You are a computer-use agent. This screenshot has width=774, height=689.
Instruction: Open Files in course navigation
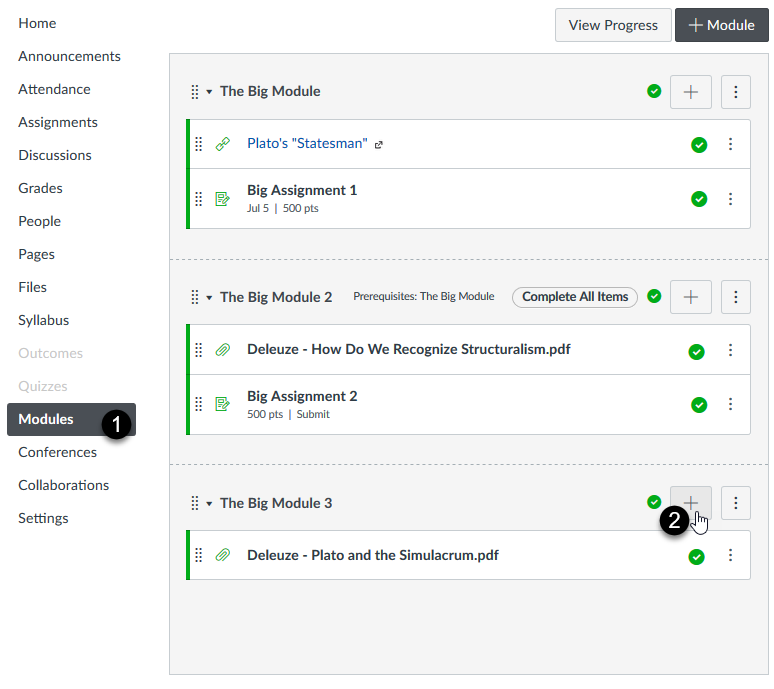click(x=33, y=287)
